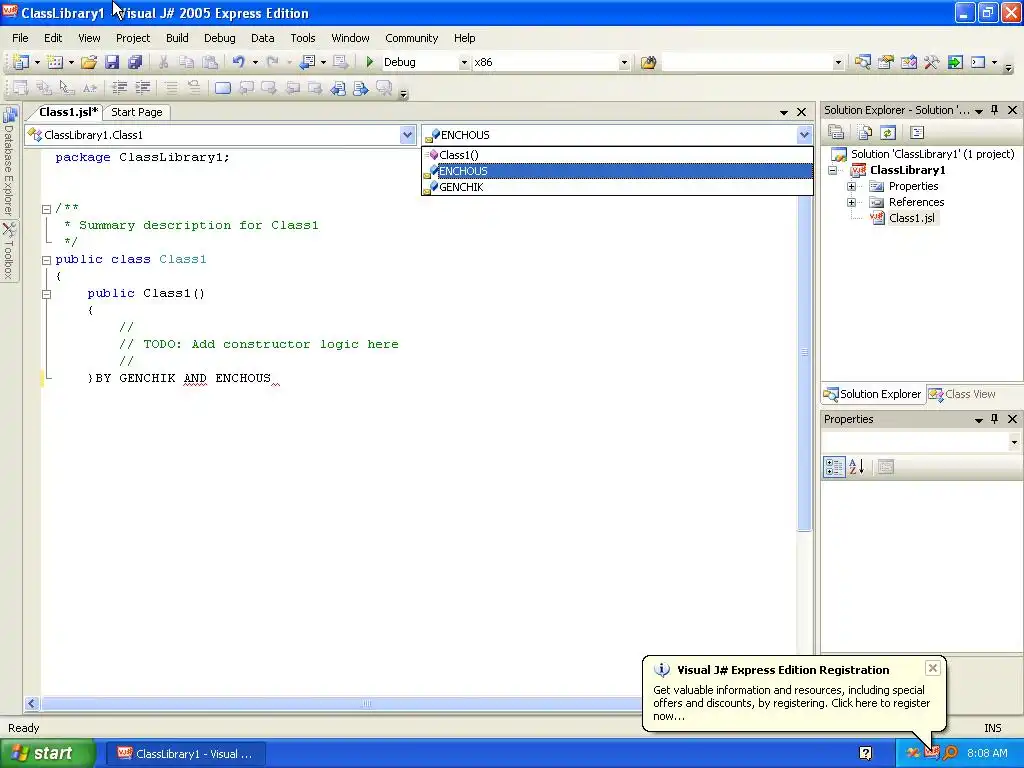Click the Add New Item toolbar icon
The width and height of the screenshot is (1024, 768).
point(56,62)
